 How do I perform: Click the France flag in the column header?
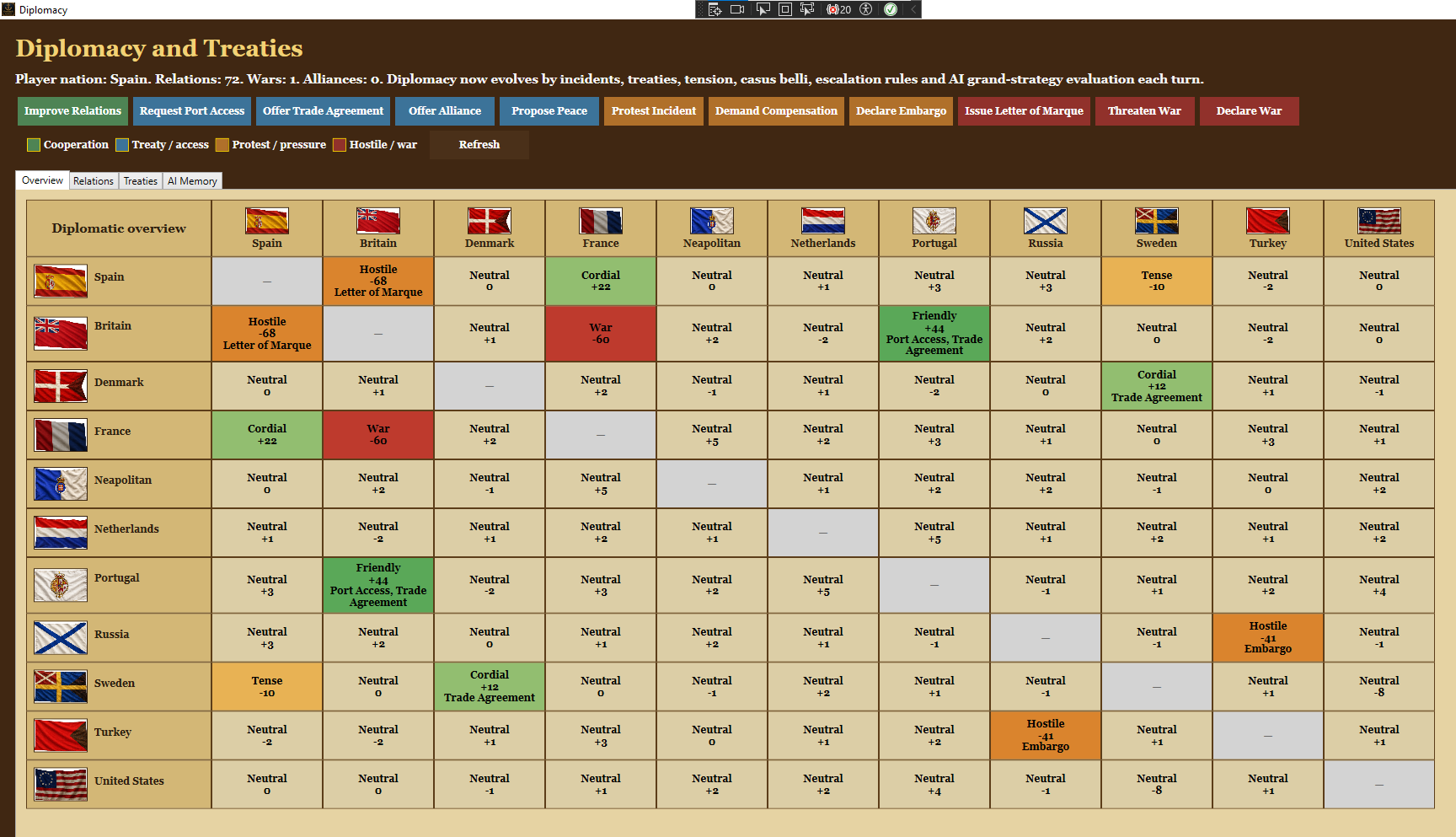tap(601, 221)
